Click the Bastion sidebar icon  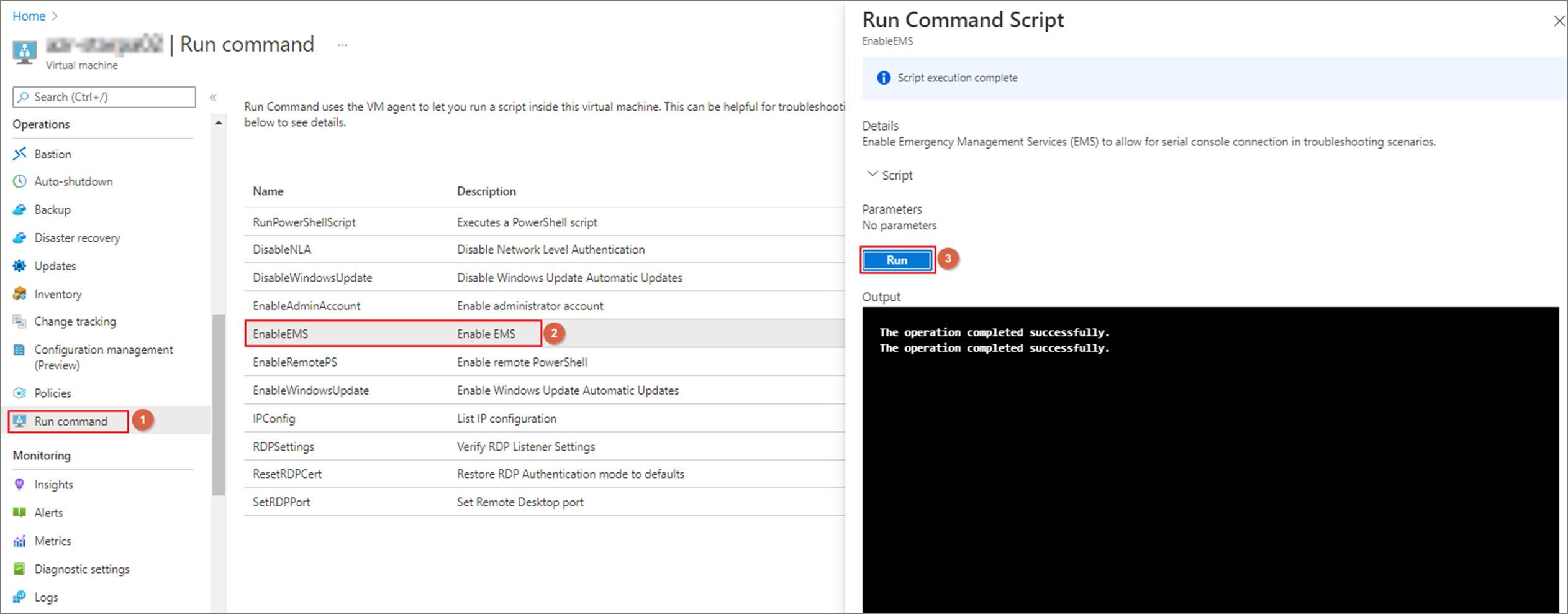coord(20,153)
